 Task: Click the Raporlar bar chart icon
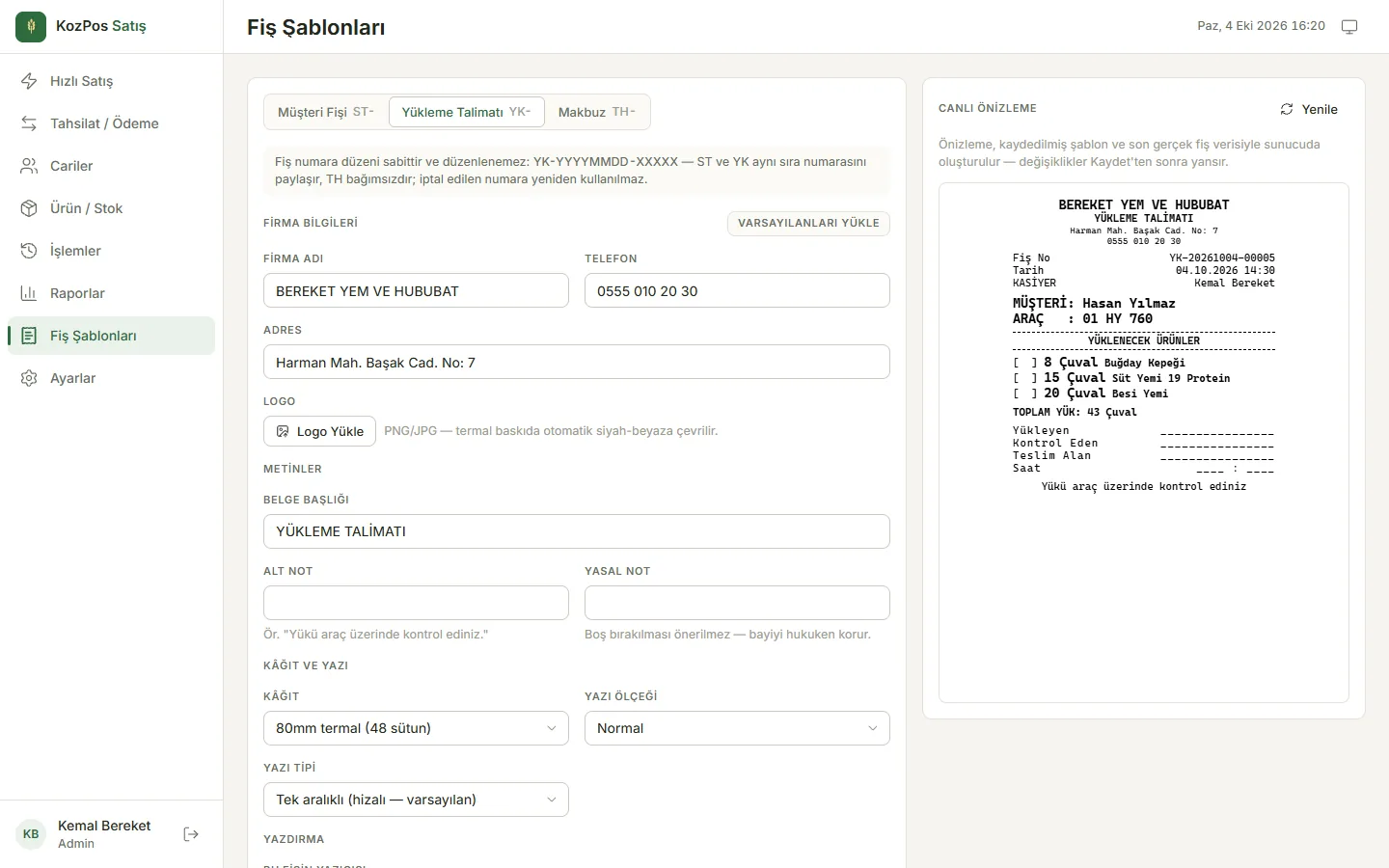(29, 293)
